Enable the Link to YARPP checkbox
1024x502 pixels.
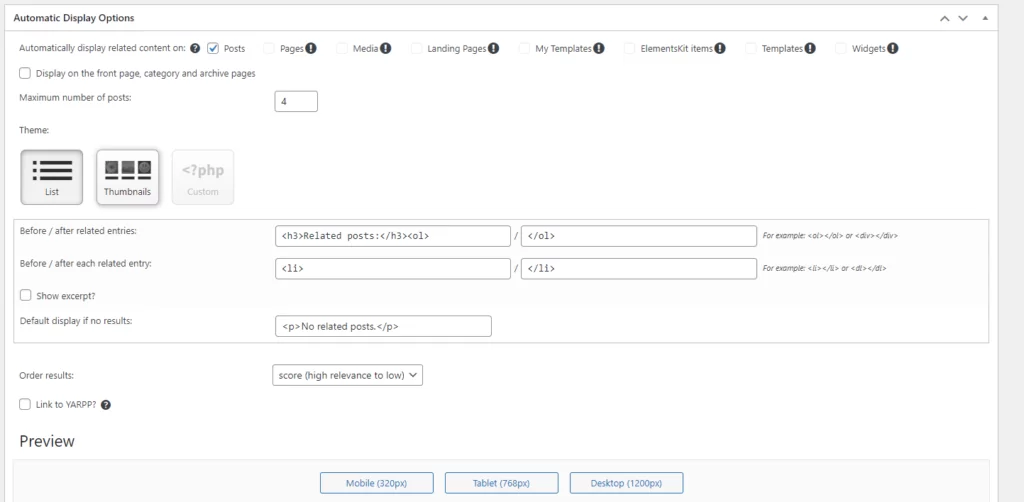tap(25, 404)
